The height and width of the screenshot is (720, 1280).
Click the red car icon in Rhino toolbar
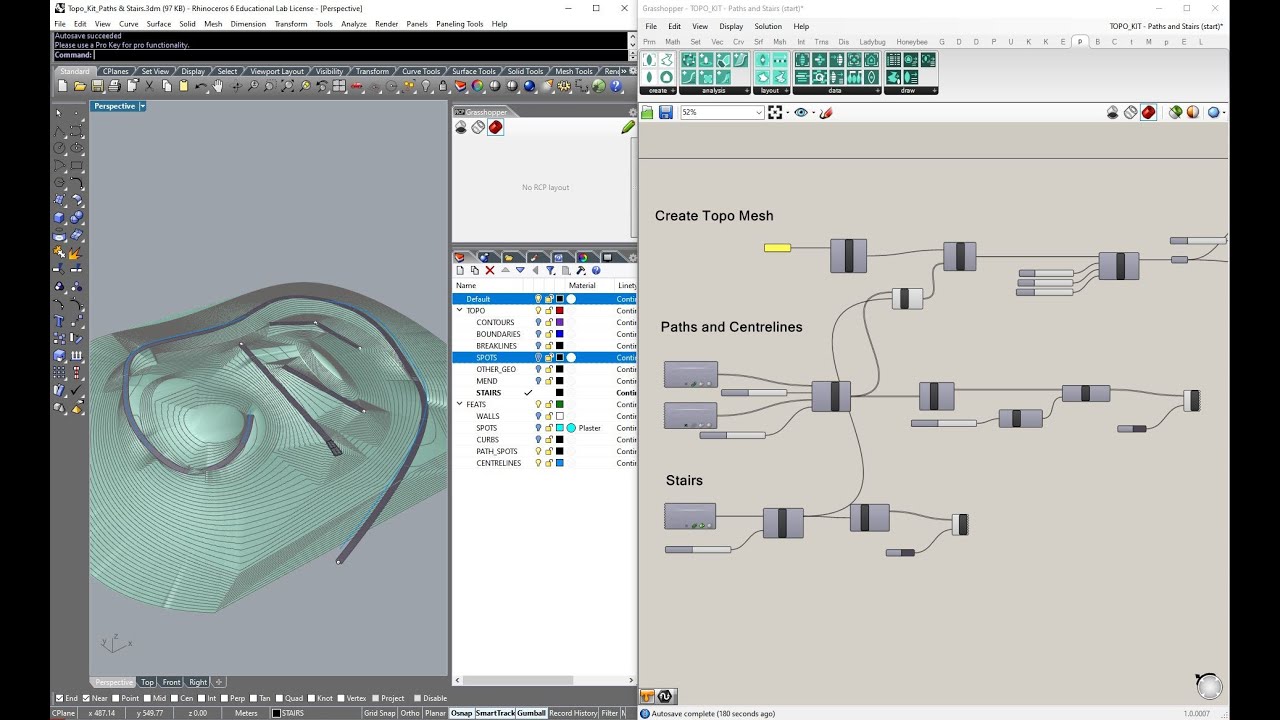pos(357,87)
